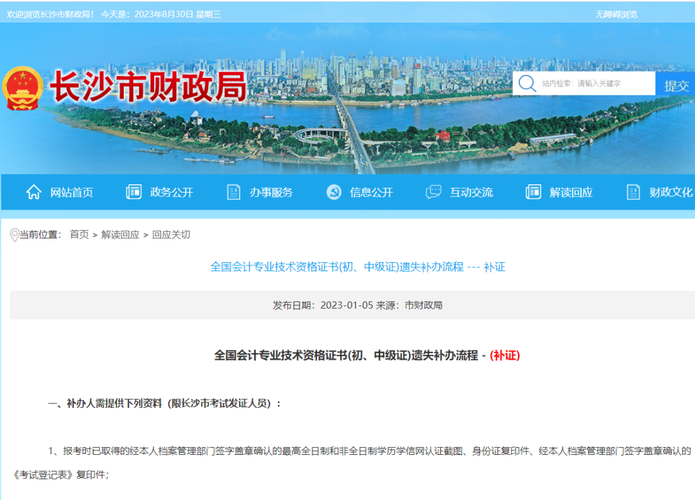The width and height of the screenshot is (695, 500).
Task: Open the 办事服务 menu item
Action: pyautogui.click(x=271, y=193)
